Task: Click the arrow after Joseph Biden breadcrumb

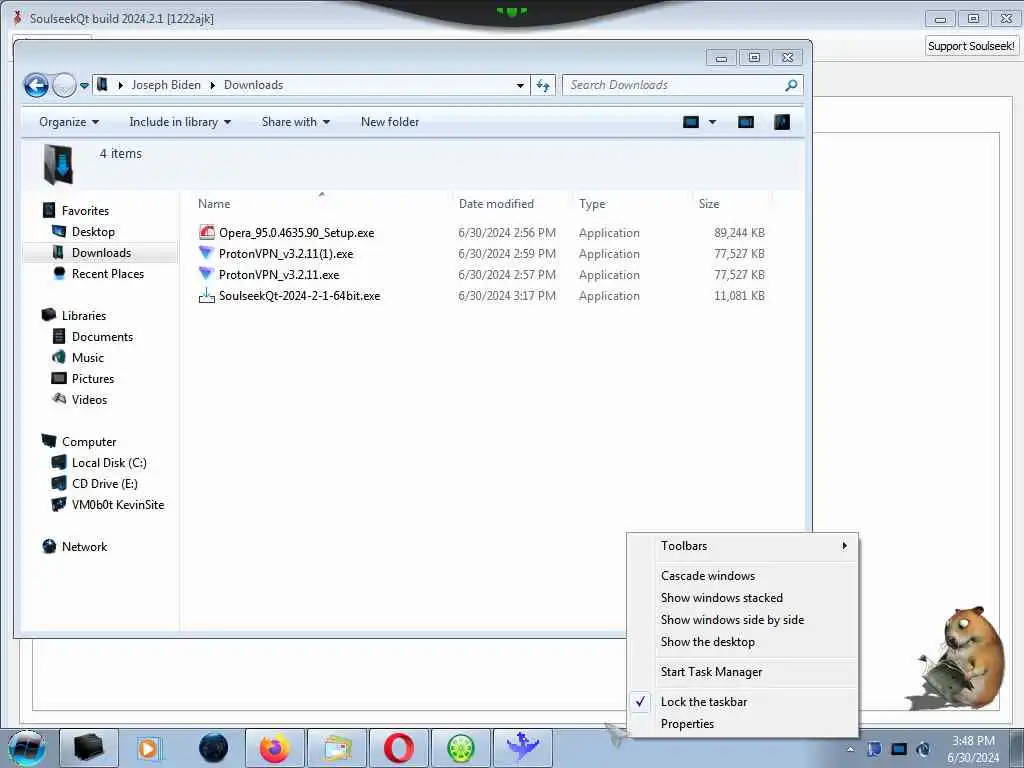Action: point(212,86)
